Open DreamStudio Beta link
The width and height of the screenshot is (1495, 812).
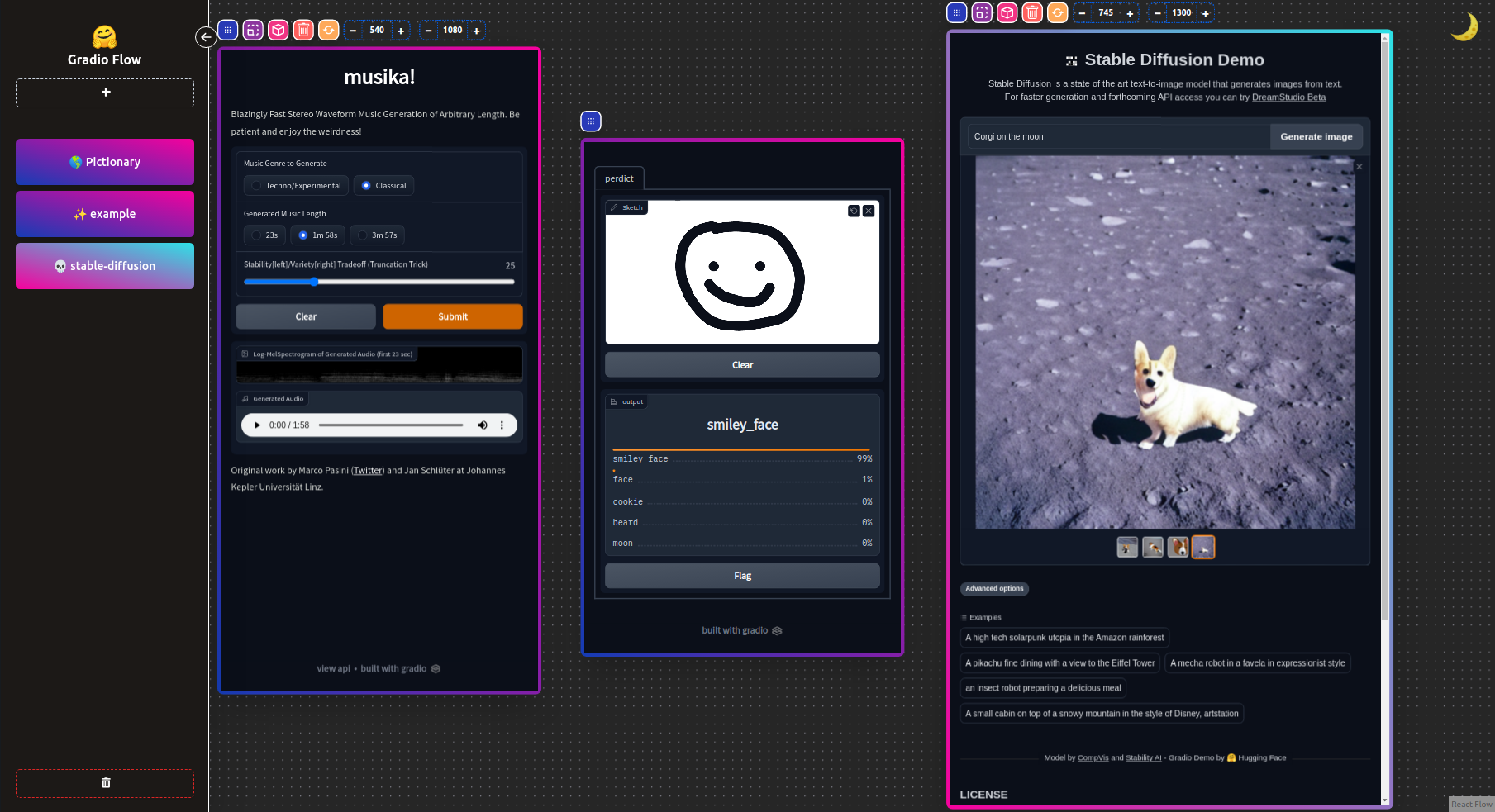[x=1288, y=97]
